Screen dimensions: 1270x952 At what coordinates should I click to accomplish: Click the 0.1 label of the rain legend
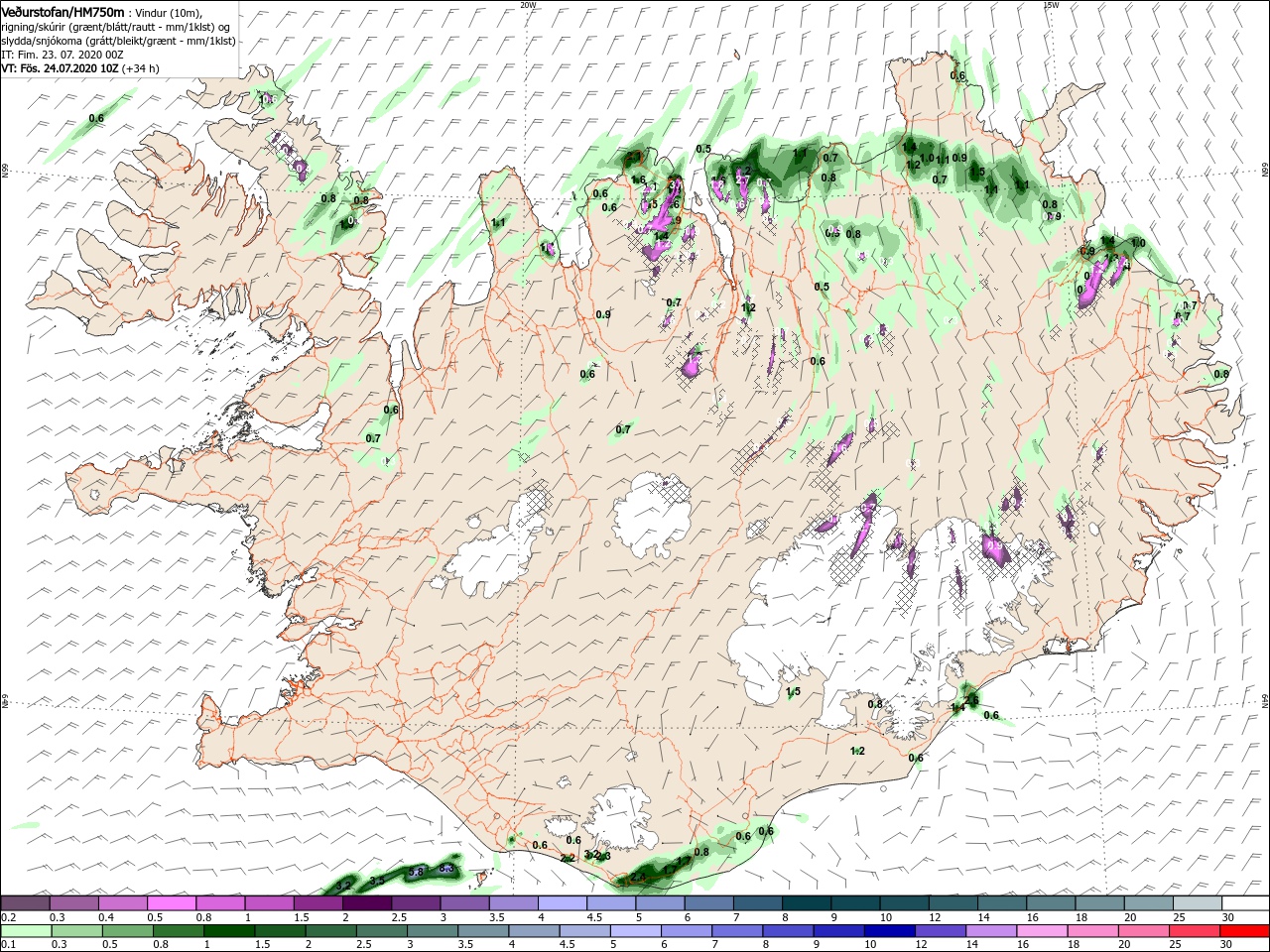click(x=9, y=945)
